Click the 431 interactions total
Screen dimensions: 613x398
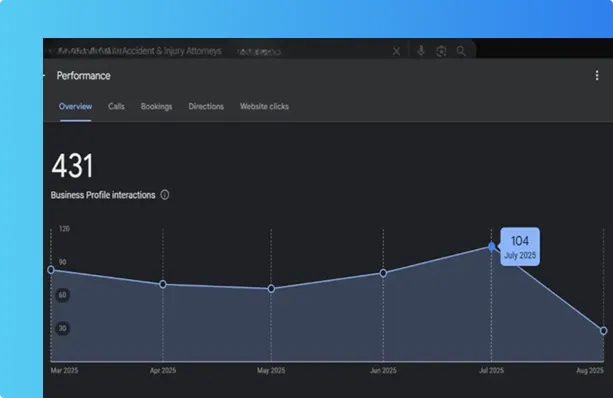pyautogui.click(x=72, y=166)
